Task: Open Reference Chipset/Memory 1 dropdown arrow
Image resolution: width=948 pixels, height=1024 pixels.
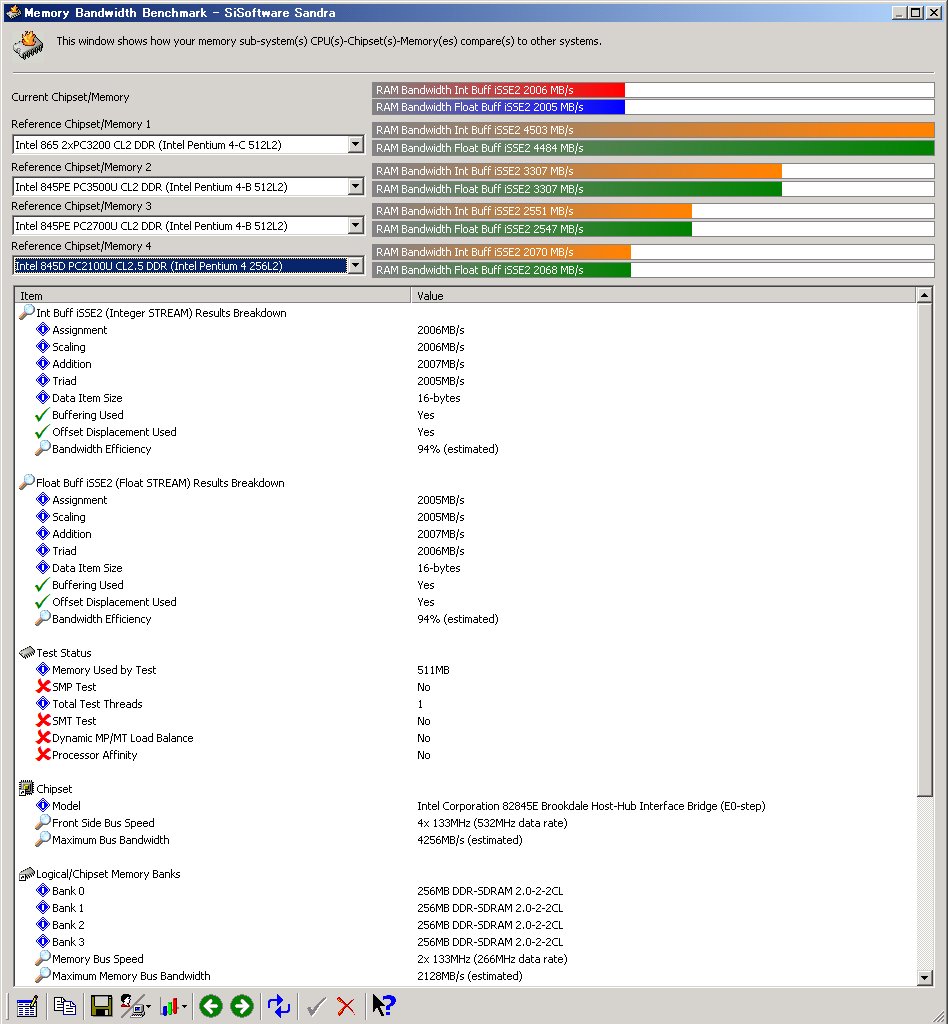Action: point(355,144)
